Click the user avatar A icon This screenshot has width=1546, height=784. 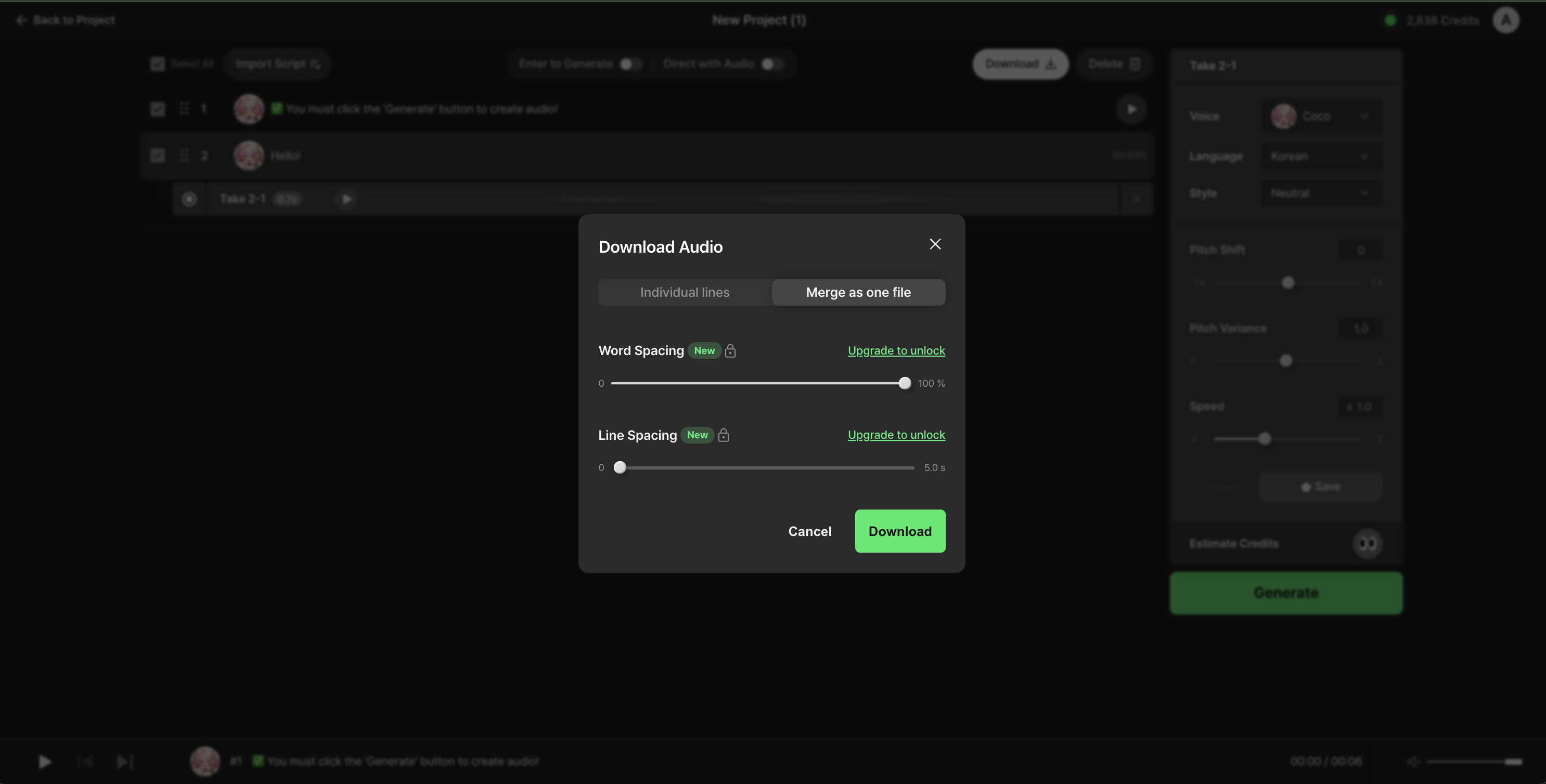(x=1506, y=20)
